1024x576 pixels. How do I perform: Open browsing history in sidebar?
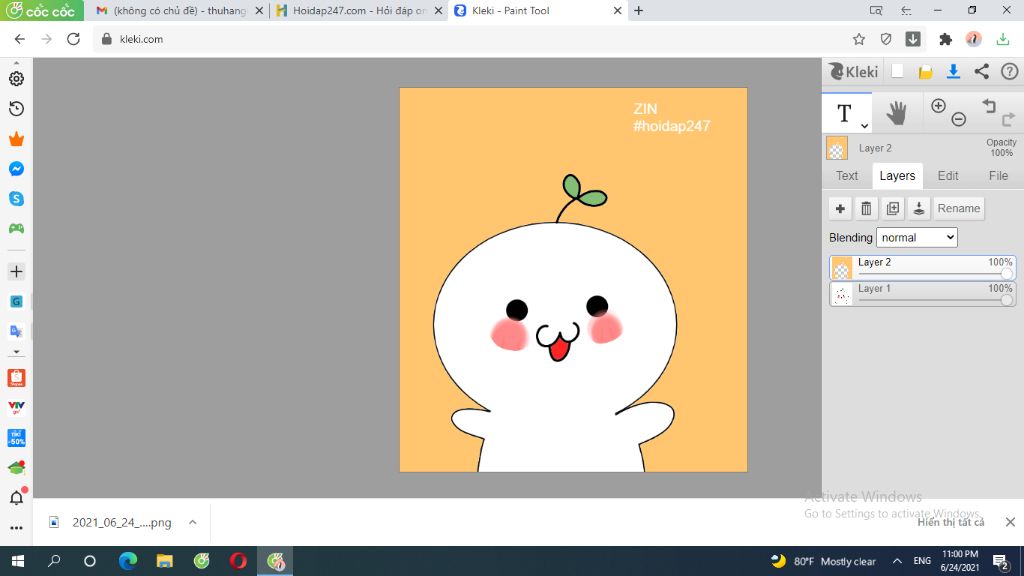tap(16, 108)
